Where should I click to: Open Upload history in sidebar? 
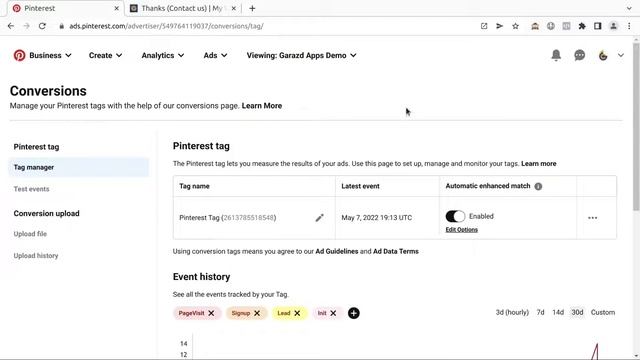[x=36, y=256]
